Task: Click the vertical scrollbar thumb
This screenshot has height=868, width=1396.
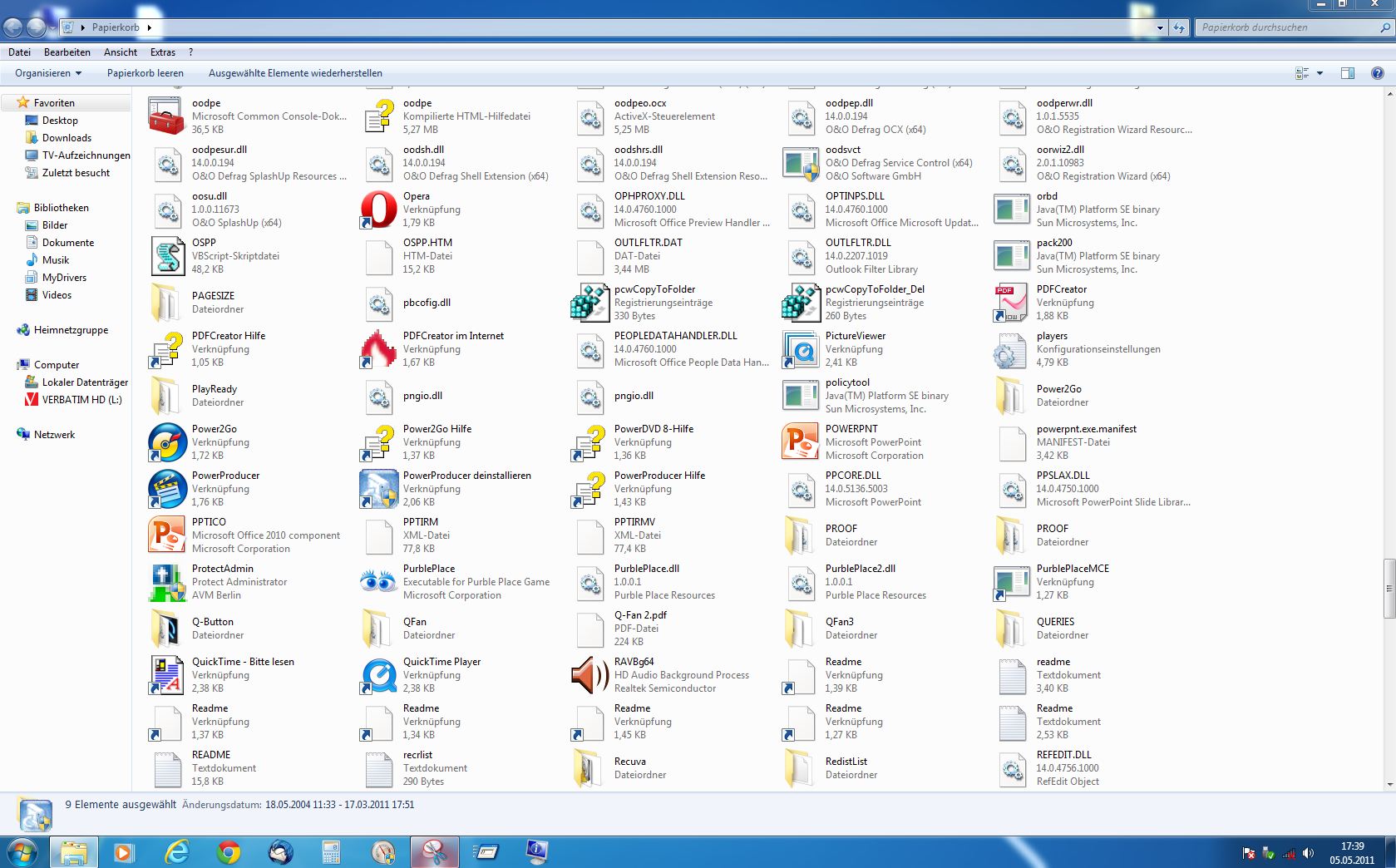Action: click(1389, 589)
